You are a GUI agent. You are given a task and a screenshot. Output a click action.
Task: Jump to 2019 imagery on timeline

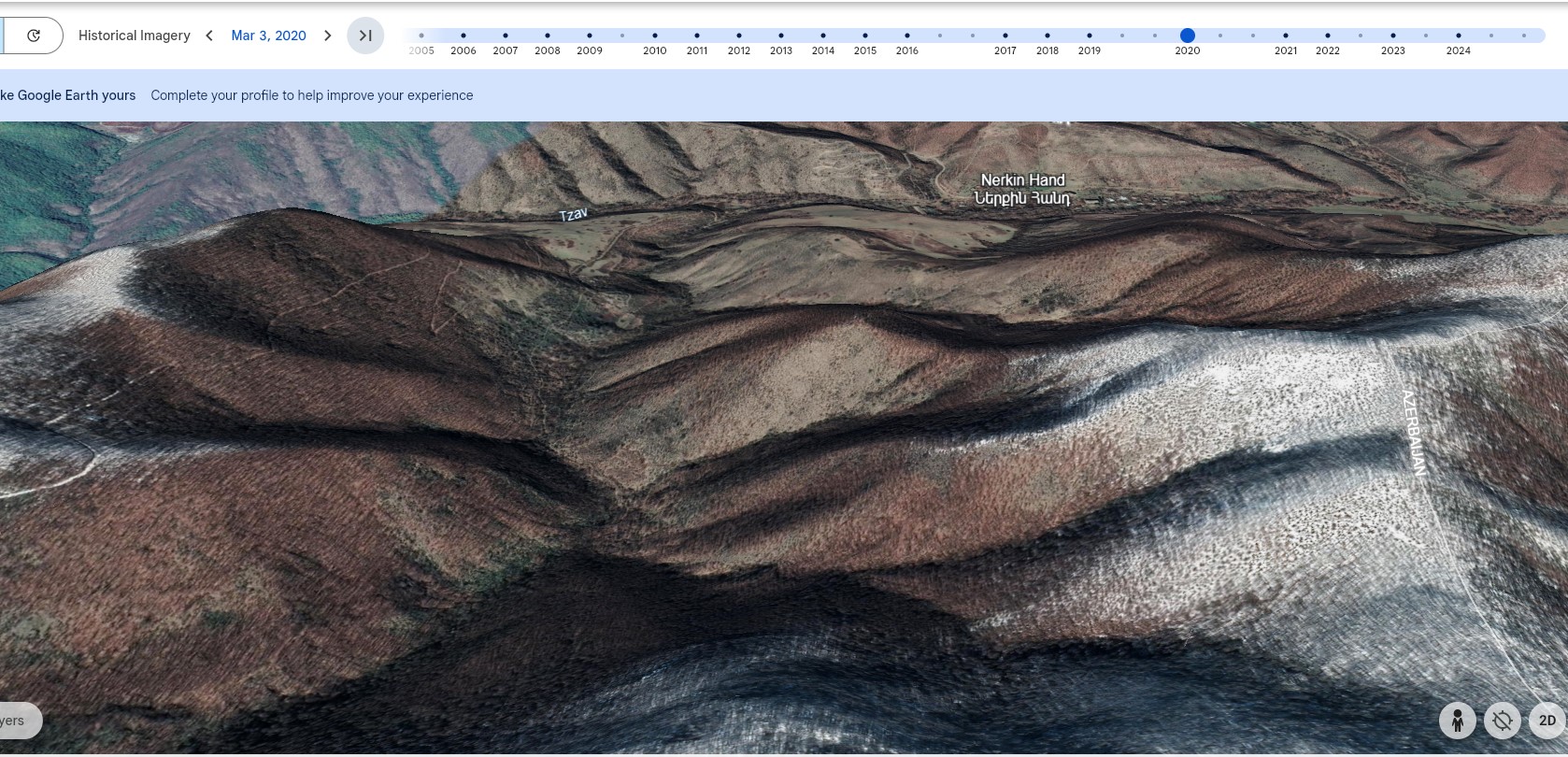pyautogui.click(x=1090, y=36)
